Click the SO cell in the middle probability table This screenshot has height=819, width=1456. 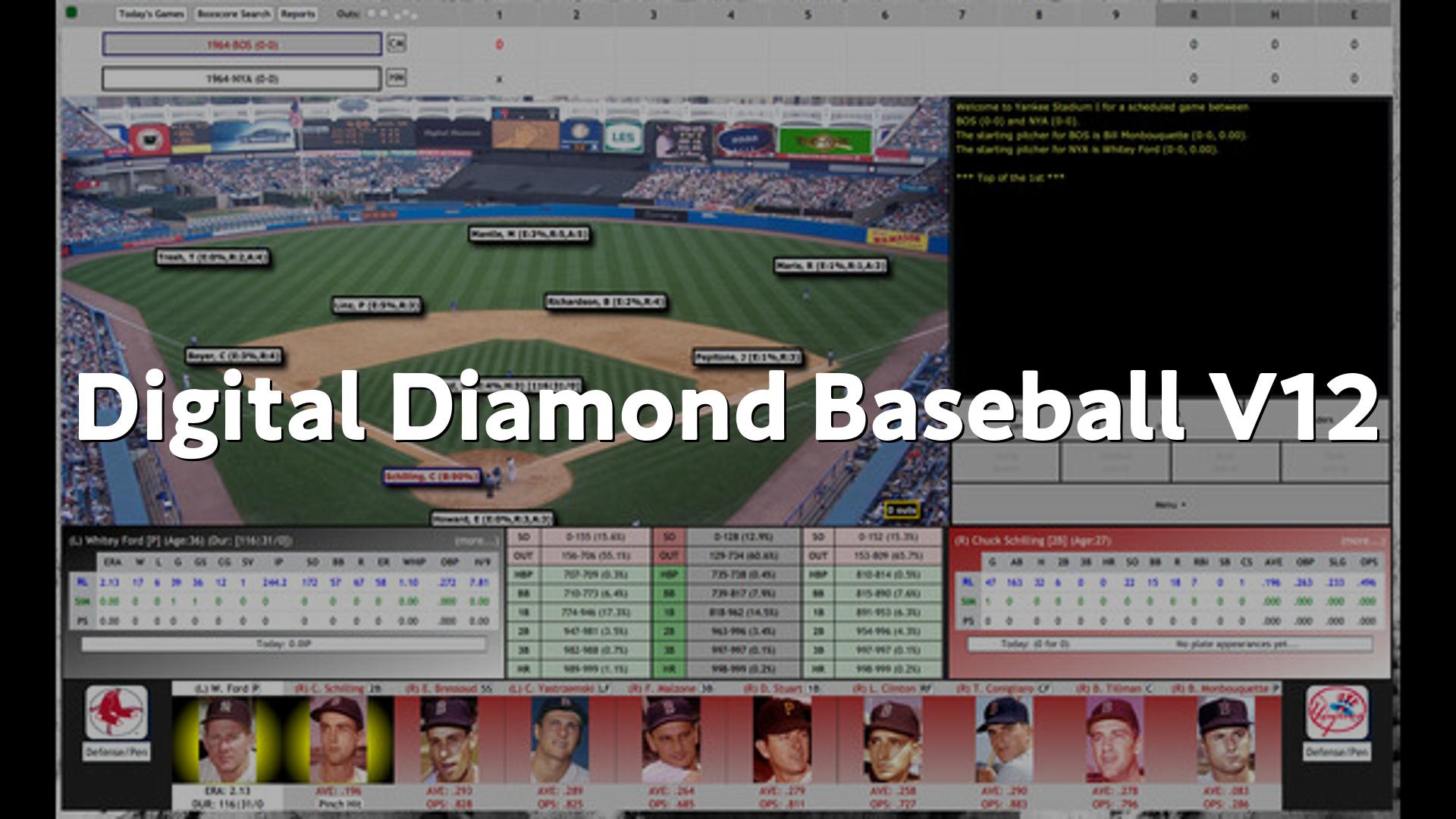[x=670, y=537]
